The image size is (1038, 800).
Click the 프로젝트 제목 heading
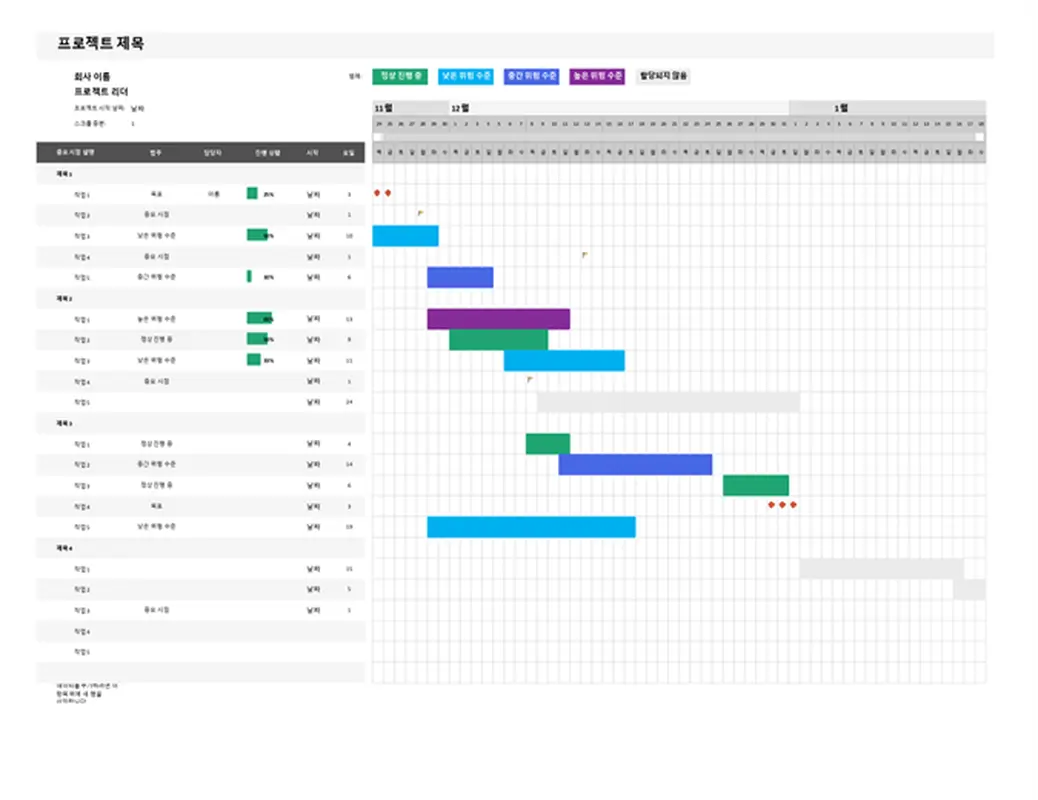(x=100, y=43)
